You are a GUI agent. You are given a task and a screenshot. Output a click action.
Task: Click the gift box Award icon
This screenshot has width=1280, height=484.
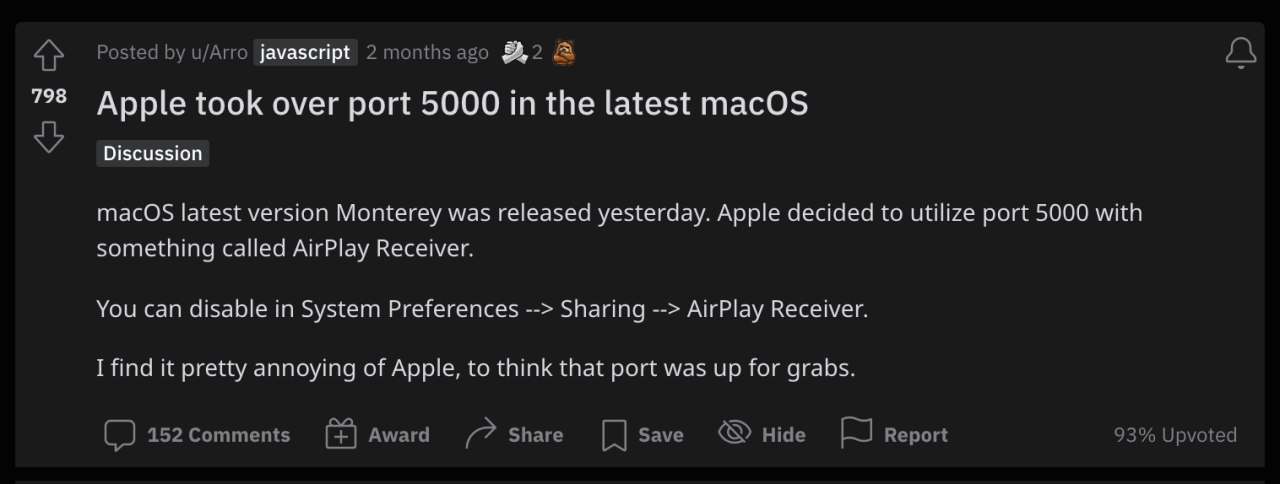point(341,435)
